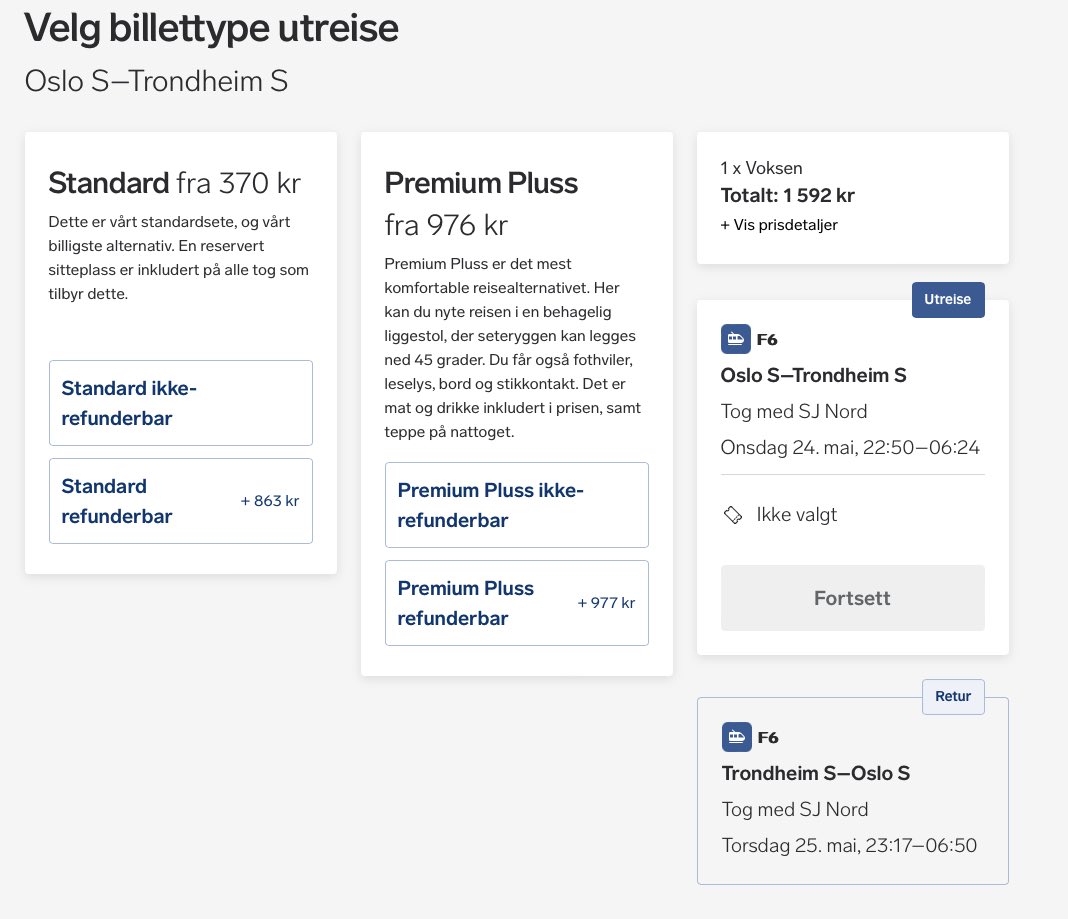
Task: Choose Premium Pluss ikke-refunderbar
Action: coord(516,505)
